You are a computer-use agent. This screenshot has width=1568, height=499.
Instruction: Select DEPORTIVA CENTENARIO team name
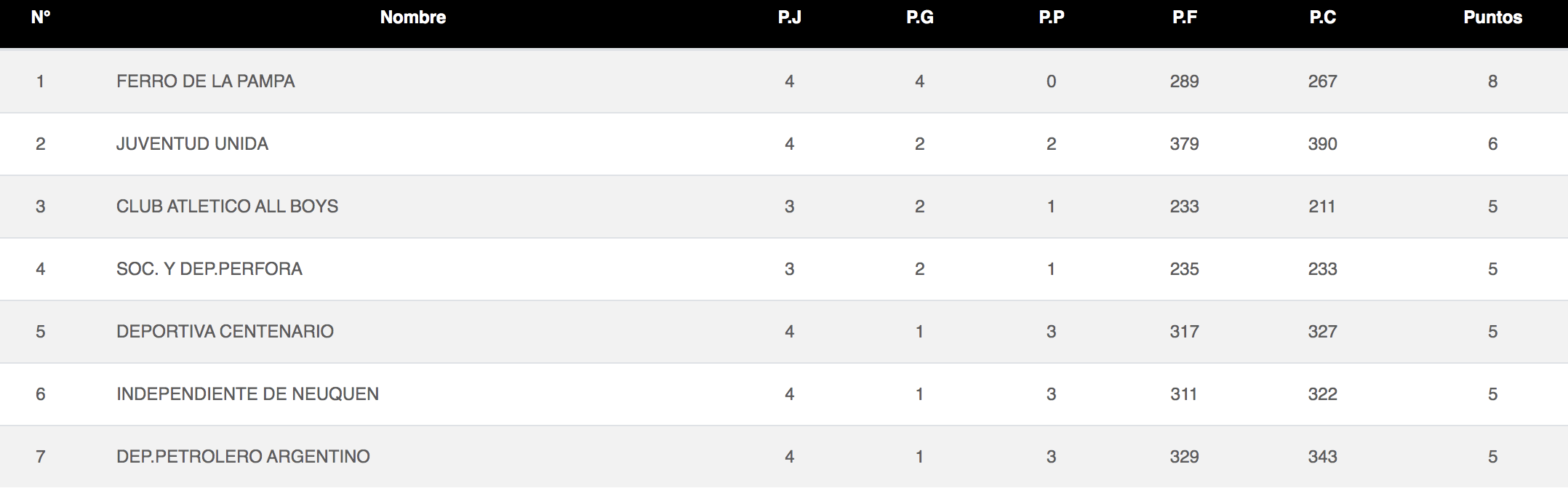pos(225,332)
